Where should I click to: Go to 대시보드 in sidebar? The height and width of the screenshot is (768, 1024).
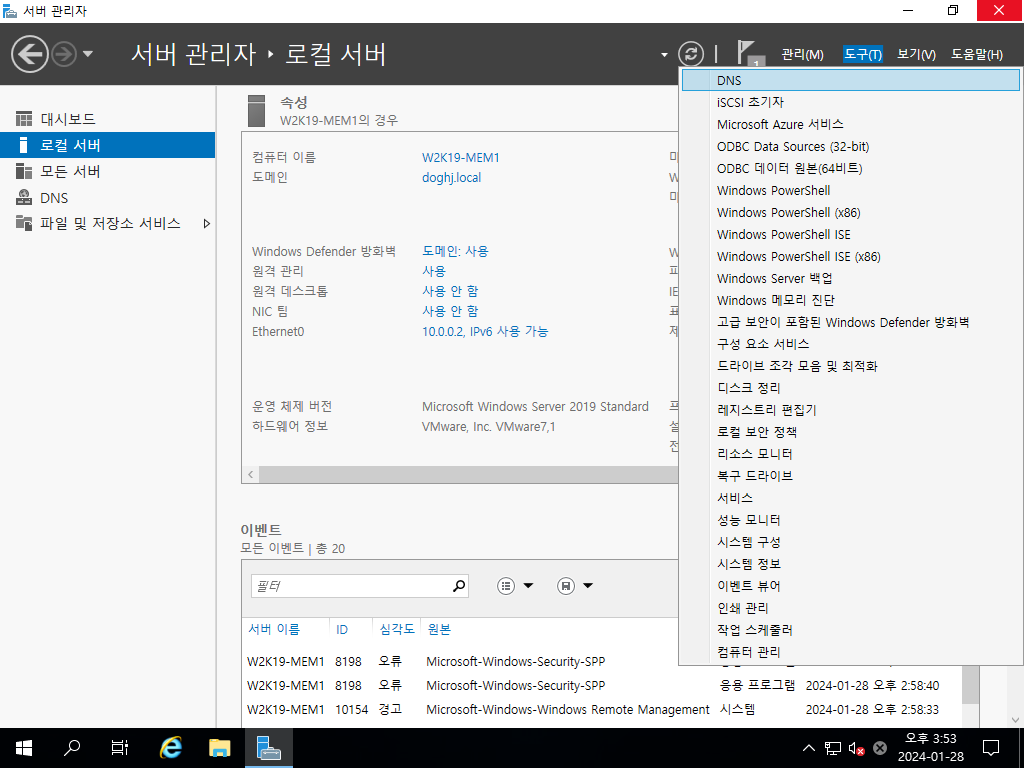pos(107,119)
